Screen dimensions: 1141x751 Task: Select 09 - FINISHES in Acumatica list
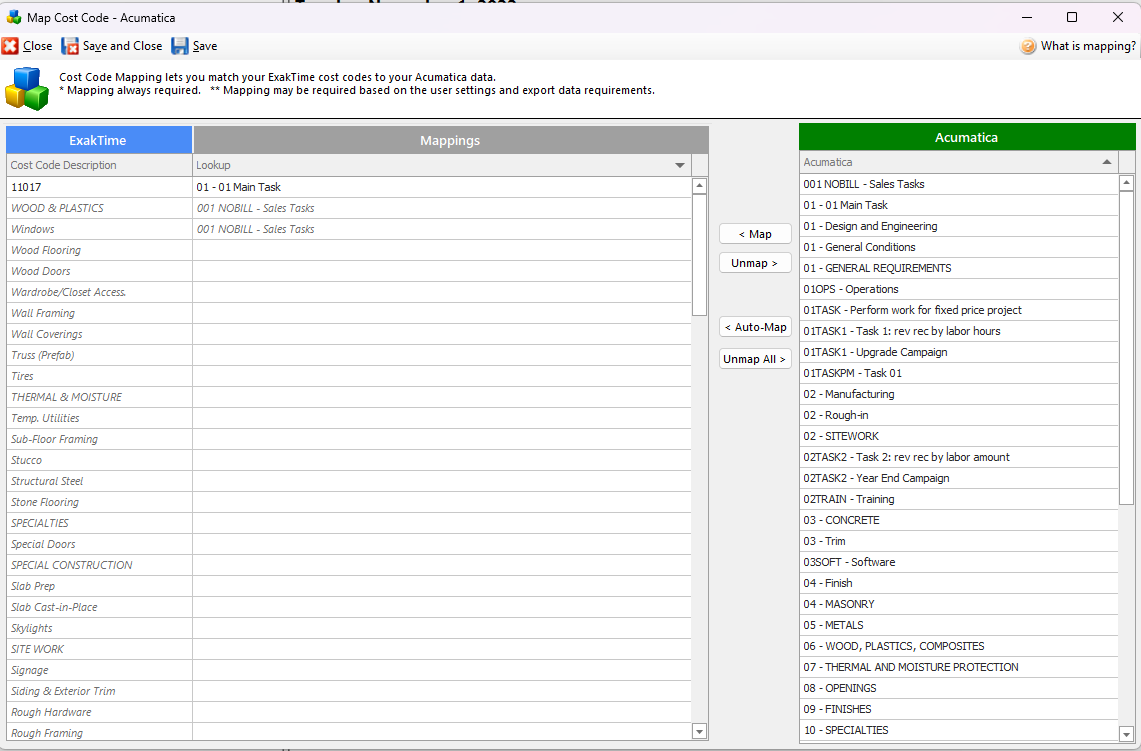tap(959, 710)
